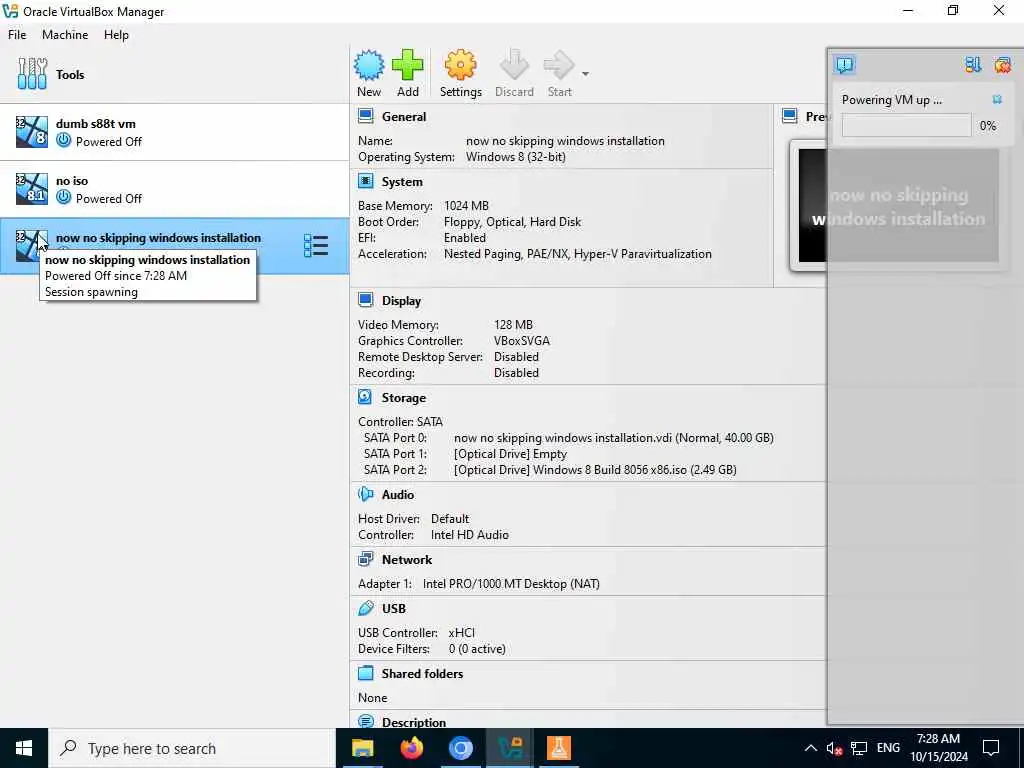Click the blue circular browser taskbar icon
This screenshot has width=1024, height=768.
tap(460, 748)
